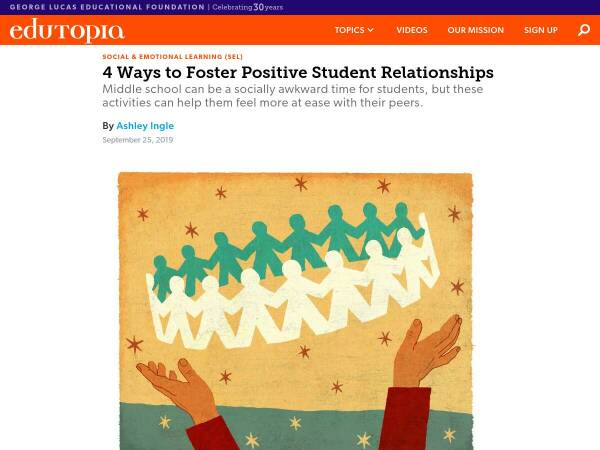Click the Edutopia logo
The width and height of the screenshot is (600, 450).
pyautogui.click(x=67, y=31)
